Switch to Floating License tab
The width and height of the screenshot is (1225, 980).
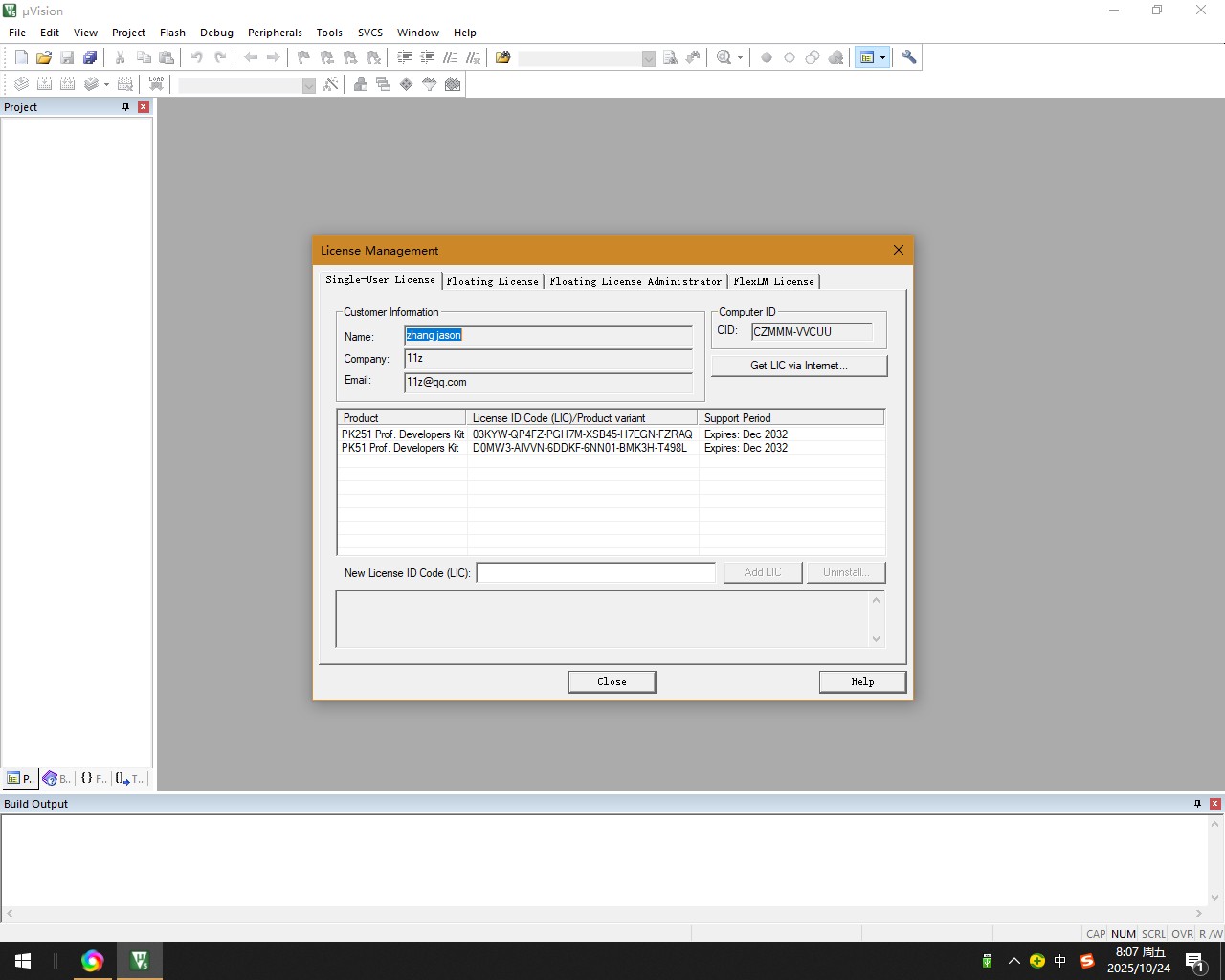[492, 281]
